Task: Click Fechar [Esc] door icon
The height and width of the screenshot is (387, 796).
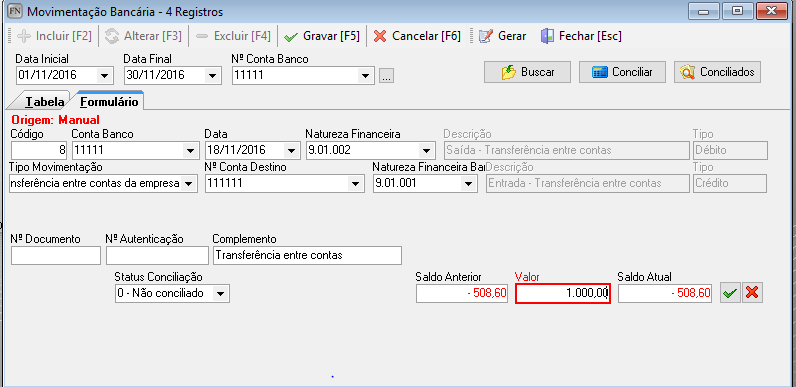Action: [547, 37]
